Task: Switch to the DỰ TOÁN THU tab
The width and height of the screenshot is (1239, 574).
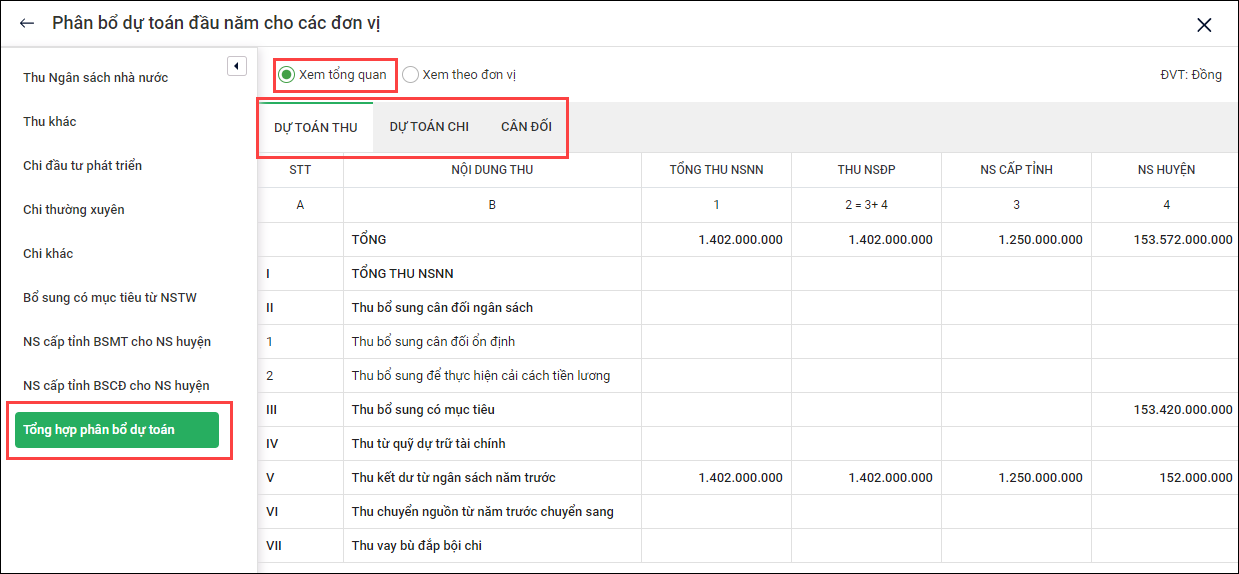Action: (x=316, y=127)
